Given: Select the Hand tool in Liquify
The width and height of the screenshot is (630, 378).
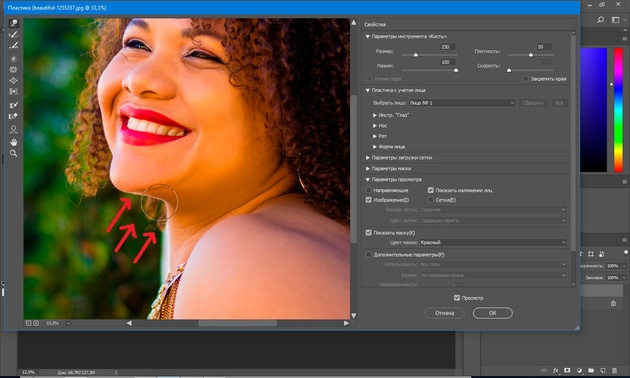Looking at the screenshot, I should coord(14,142).
